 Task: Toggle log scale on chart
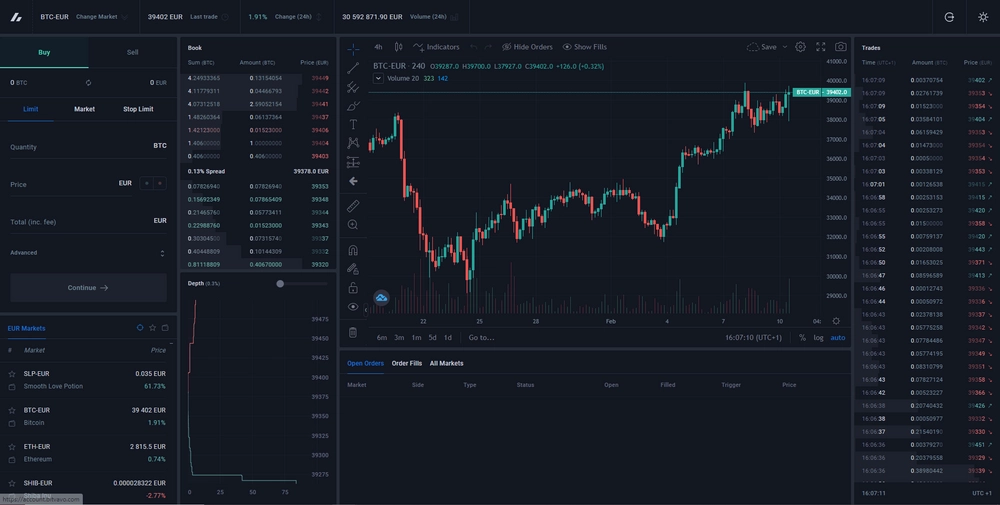[818, 337]
